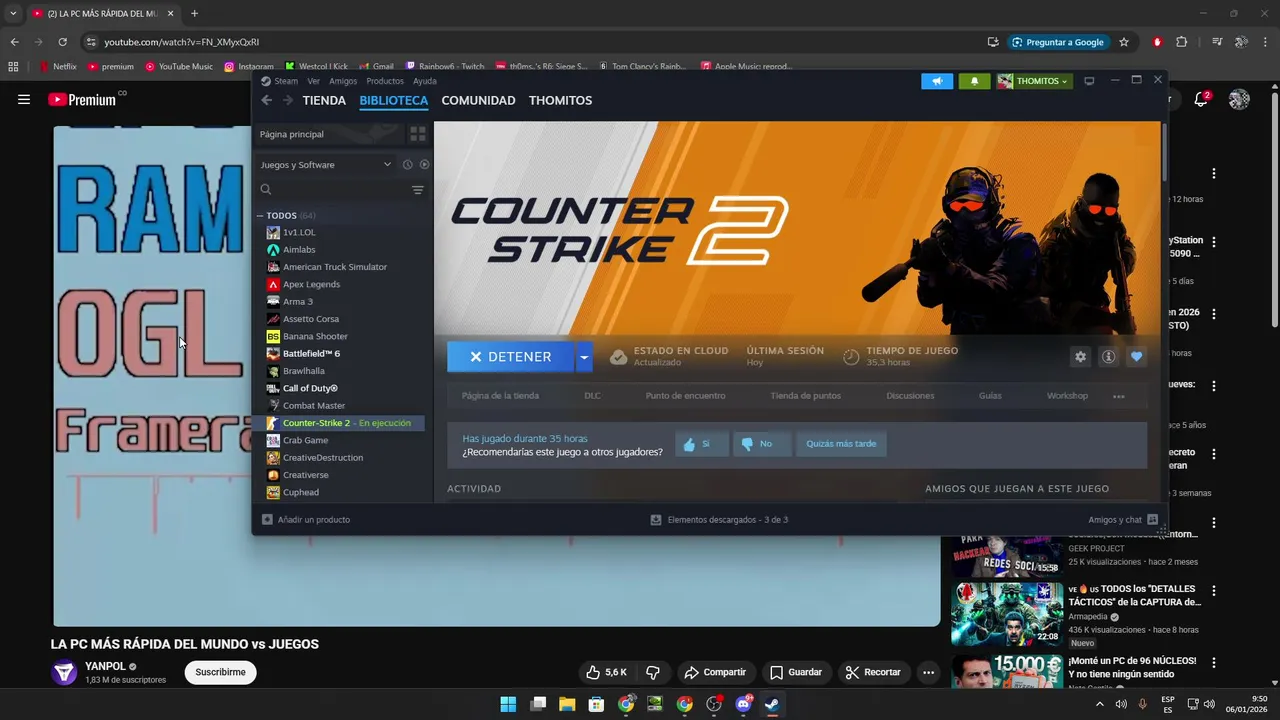Open Counter-Strike 2 game info icon
The height and width of the screenshot is (720, 1280).
coord(1108,356)
